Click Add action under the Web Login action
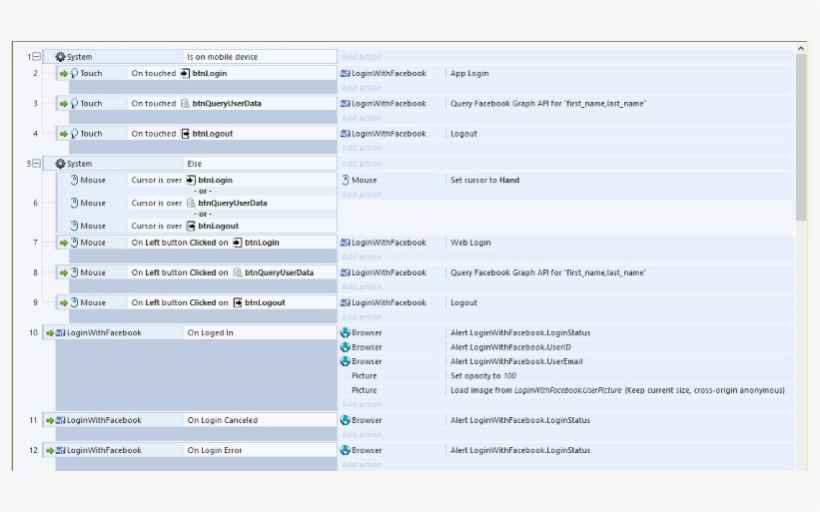 click(362, 257)
